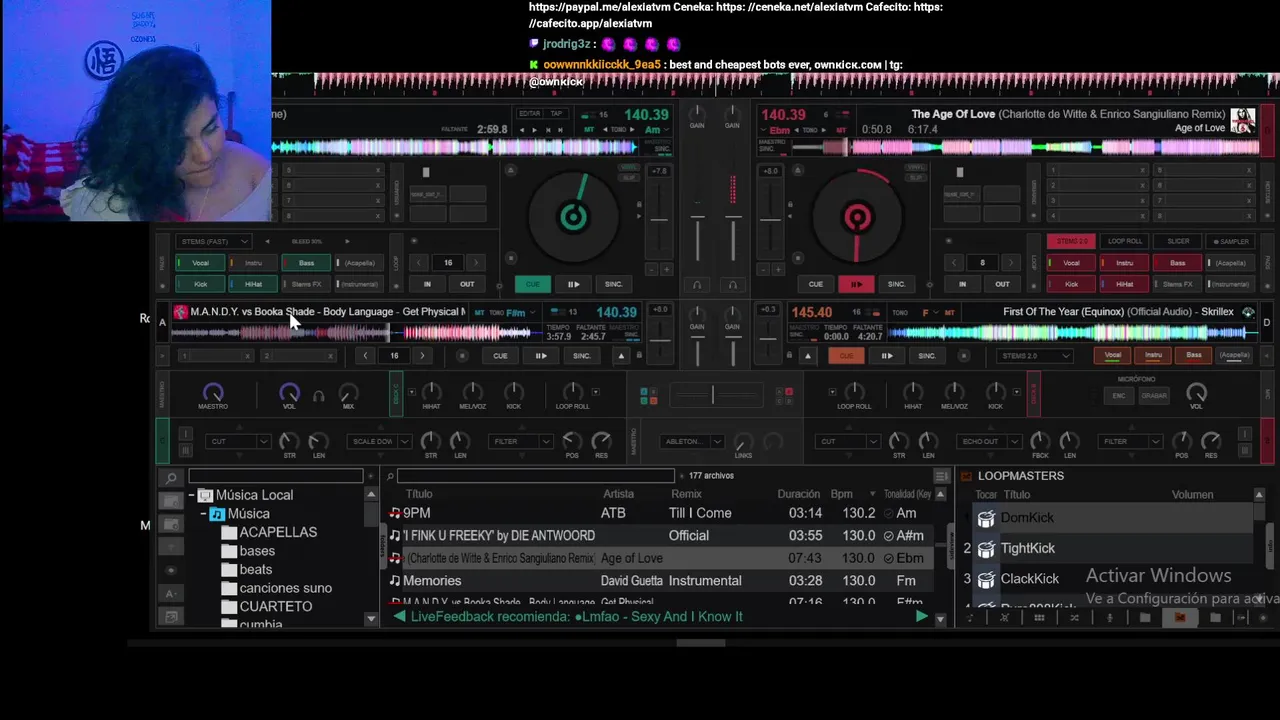Play/pause the Body Language deck
Screen dimensions: 1280x720
click(540, 356)
